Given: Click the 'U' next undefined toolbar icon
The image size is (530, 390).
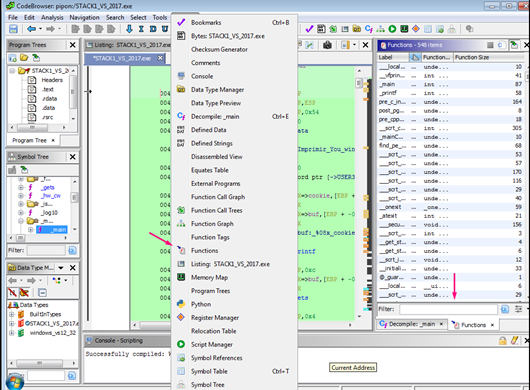Looking at the screenshot, I should coord(165,29).
